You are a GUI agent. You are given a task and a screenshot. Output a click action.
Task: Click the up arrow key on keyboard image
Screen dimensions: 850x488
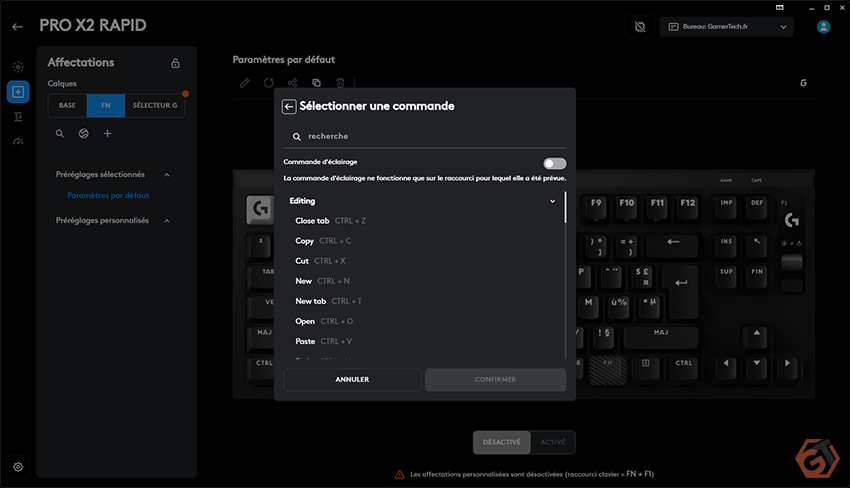point(756,337)
